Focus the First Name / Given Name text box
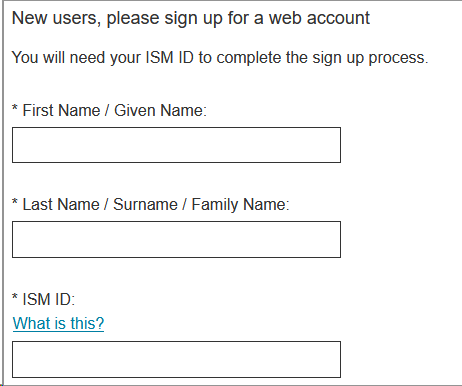 pyautogui.click(x=176, y=145)
